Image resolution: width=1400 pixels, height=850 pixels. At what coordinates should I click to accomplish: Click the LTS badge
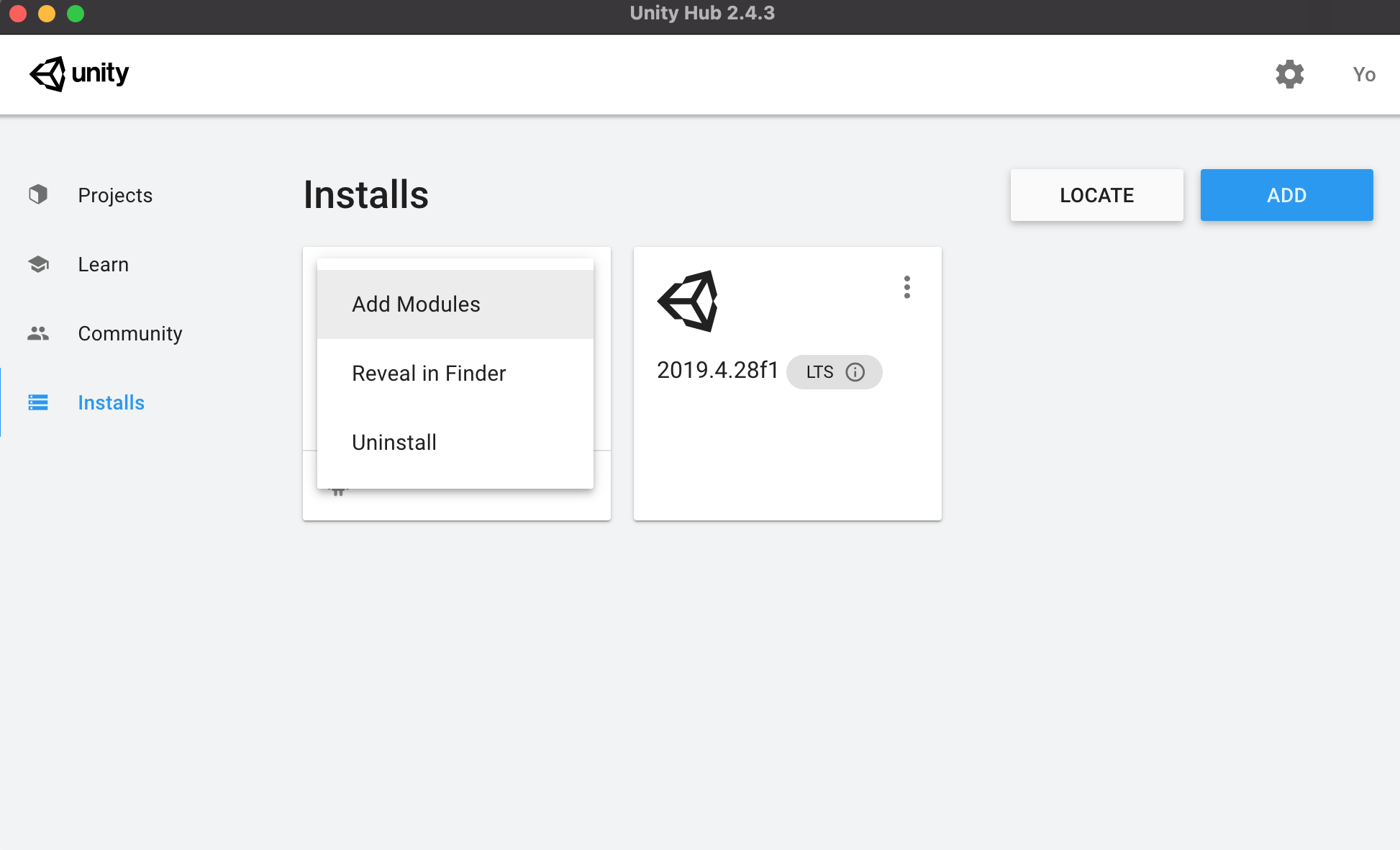point(834,372)
